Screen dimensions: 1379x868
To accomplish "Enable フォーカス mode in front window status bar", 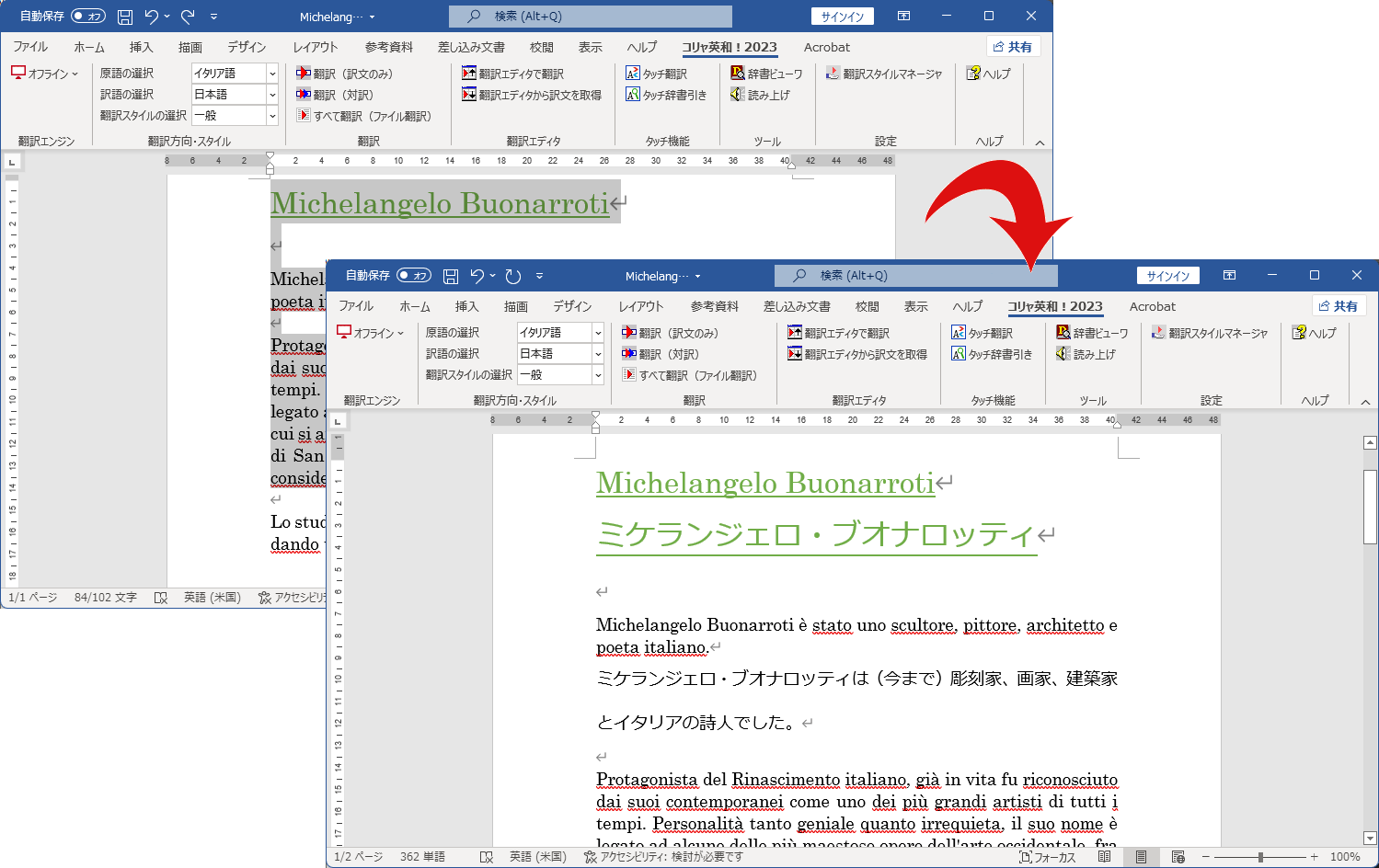I will [1048, 857].
